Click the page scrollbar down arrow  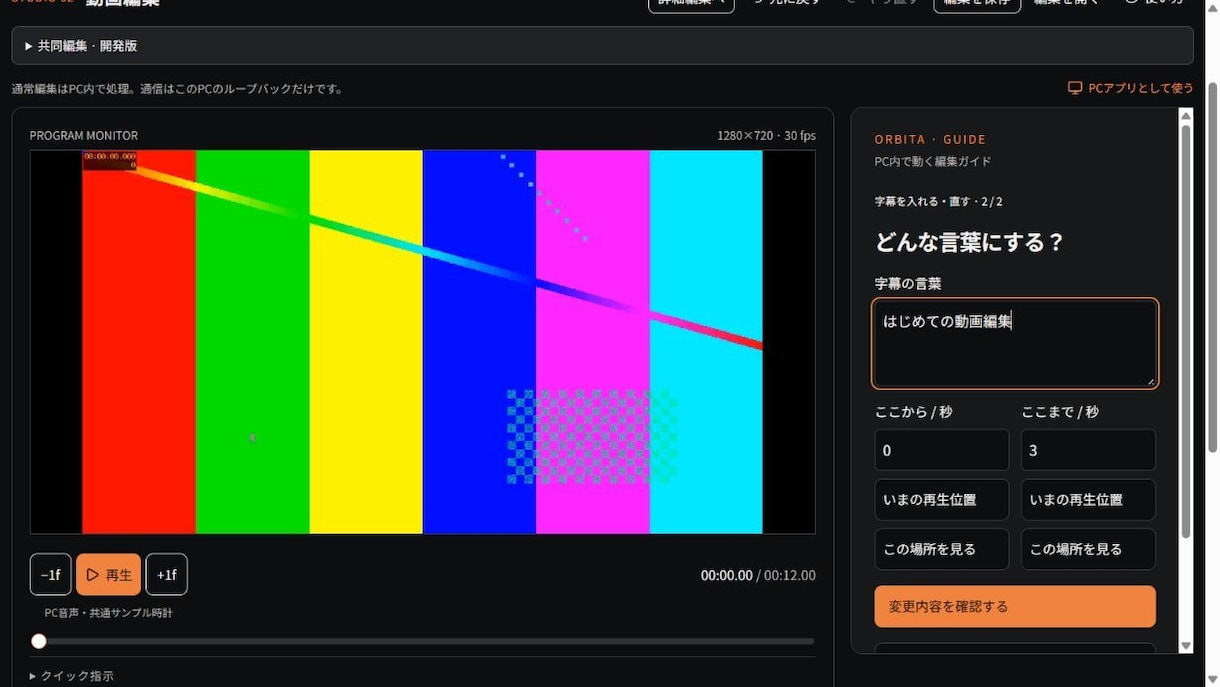tap(1211, 678)
